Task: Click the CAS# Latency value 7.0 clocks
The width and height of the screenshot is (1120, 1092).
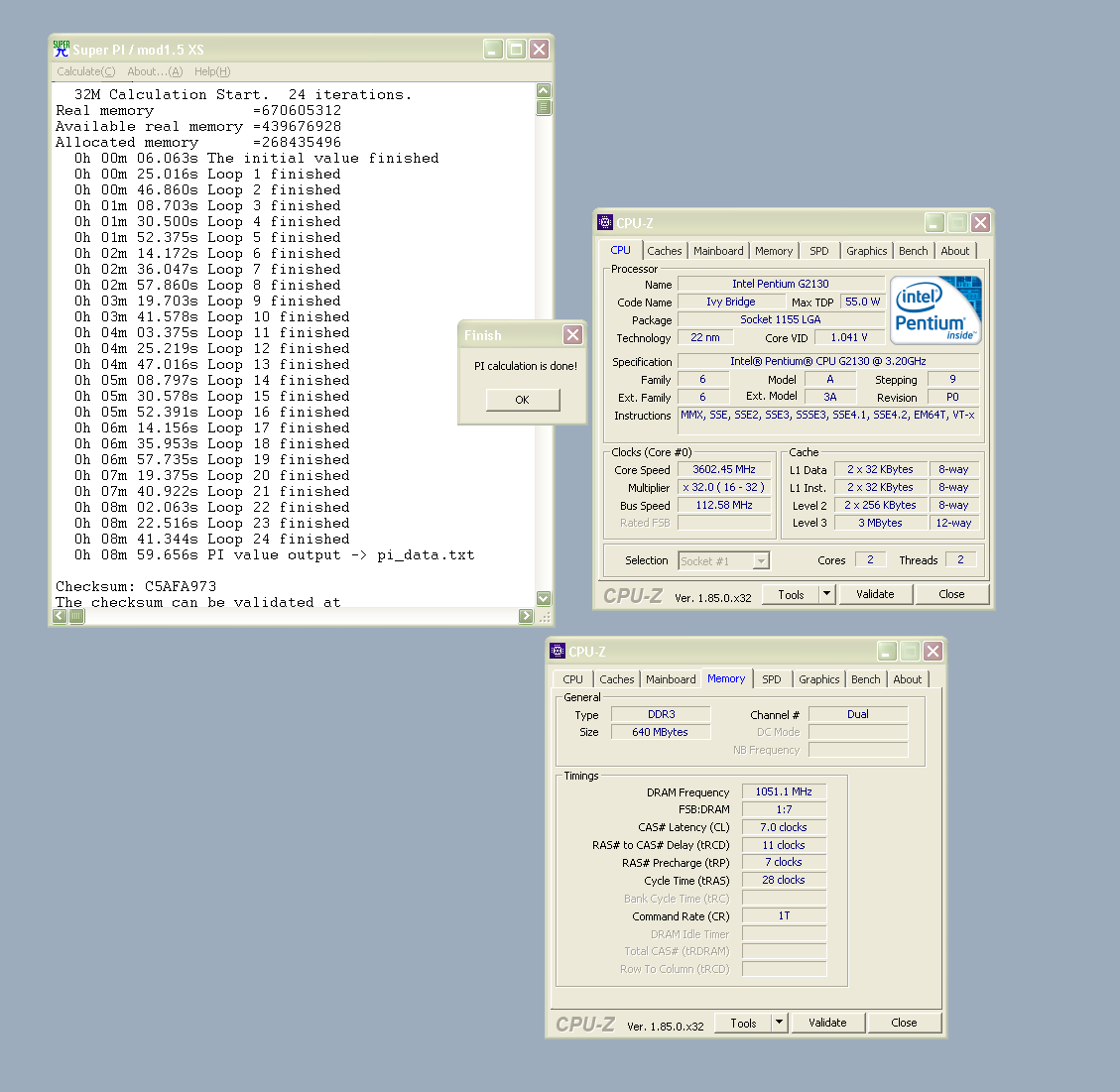Action: coord(784,827)
